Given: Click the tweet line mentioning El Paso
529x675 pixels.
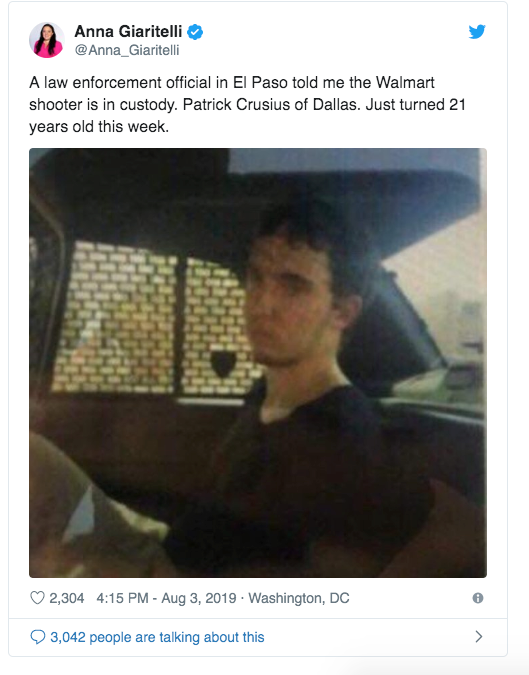Looking at the screenshot, I should pyautogui.click(x=232, y=82).
